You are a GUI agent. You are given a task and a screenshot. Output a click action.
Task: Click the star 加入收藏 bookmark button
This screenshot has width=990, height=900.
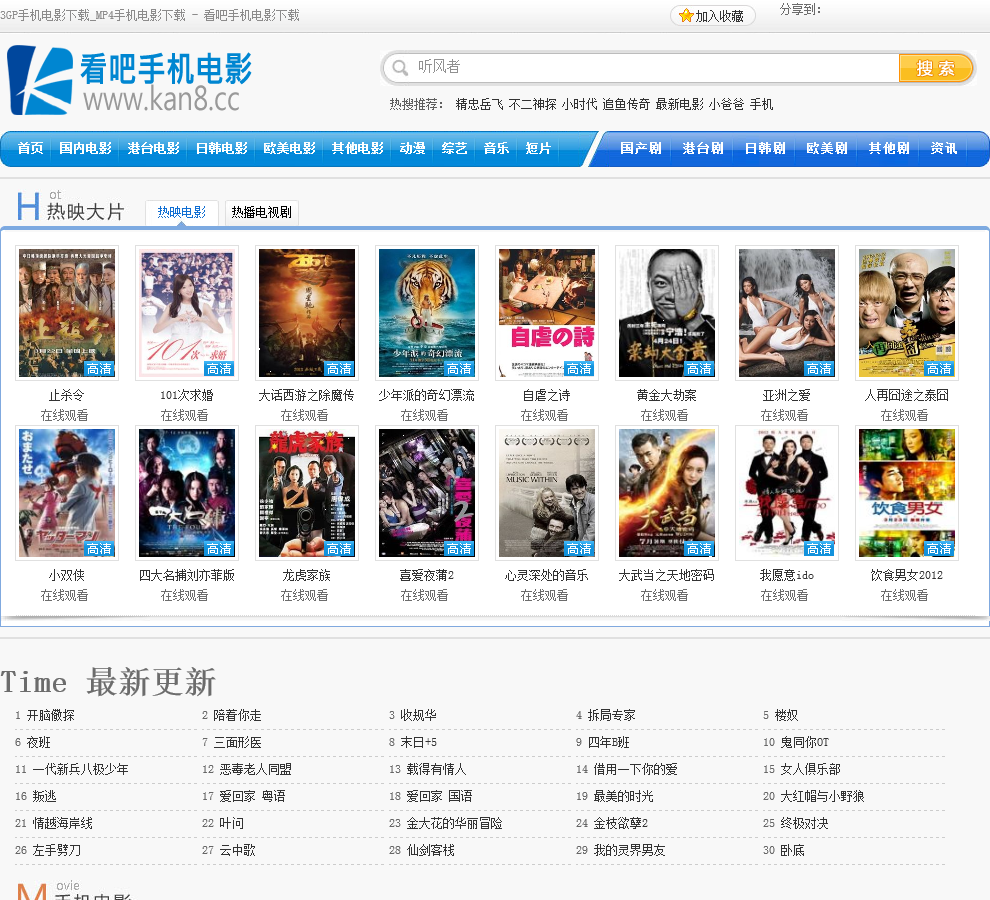713,16
